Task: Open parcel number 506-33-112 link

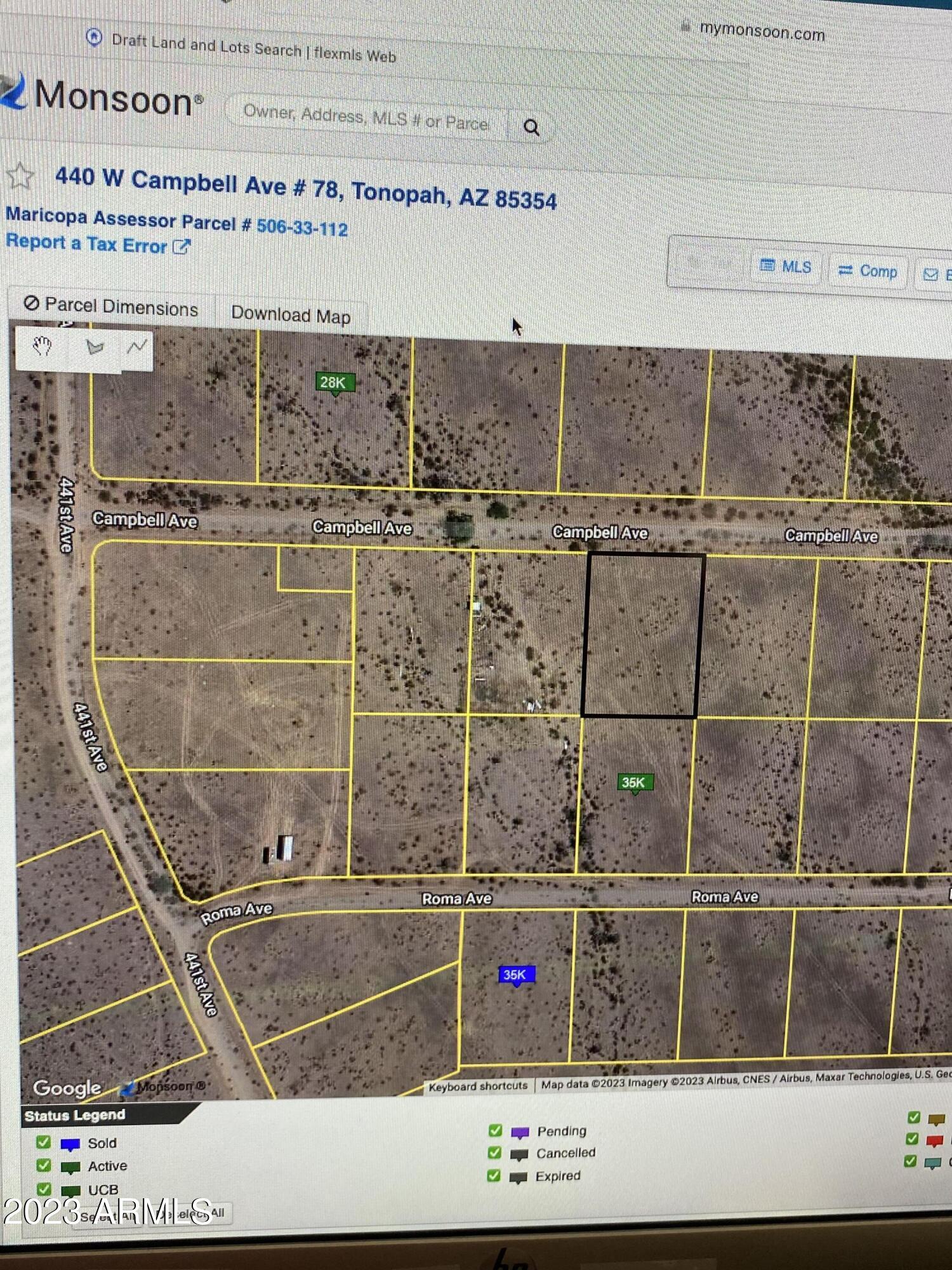Action: (302, 227)
